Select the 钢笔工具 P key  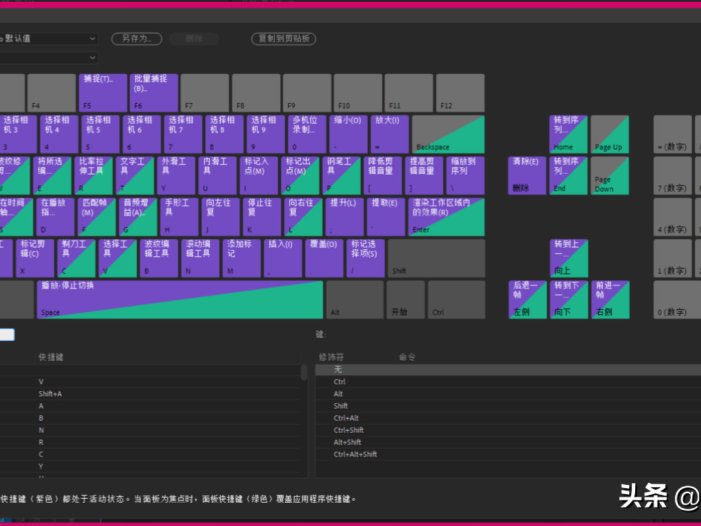pyautogui.click(x=344, y=174)
